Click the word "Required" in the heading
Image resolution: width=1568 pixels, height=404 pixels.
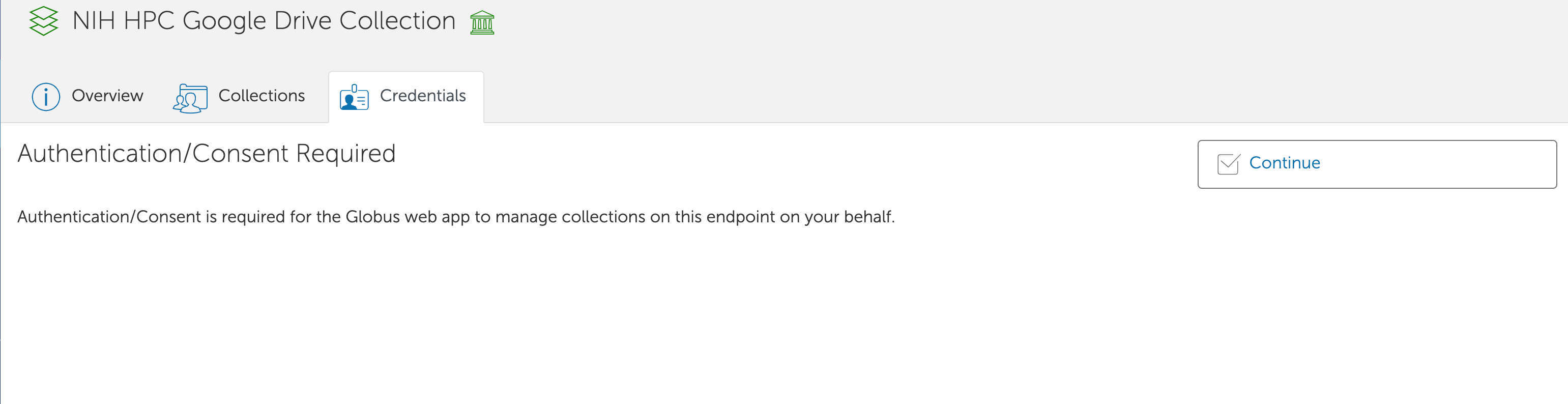(x=345, y=154)
